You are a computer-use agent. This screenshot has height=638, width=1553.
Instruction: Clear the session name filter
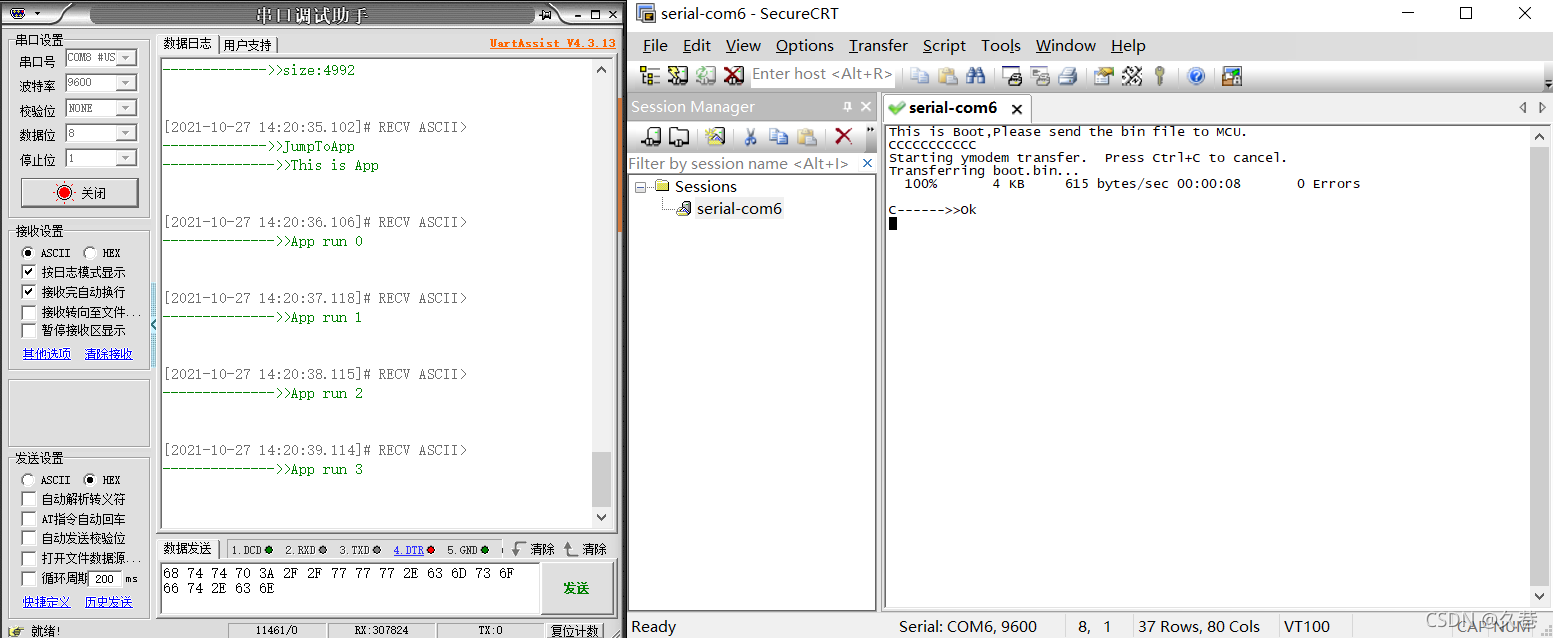tap(867, 163)
